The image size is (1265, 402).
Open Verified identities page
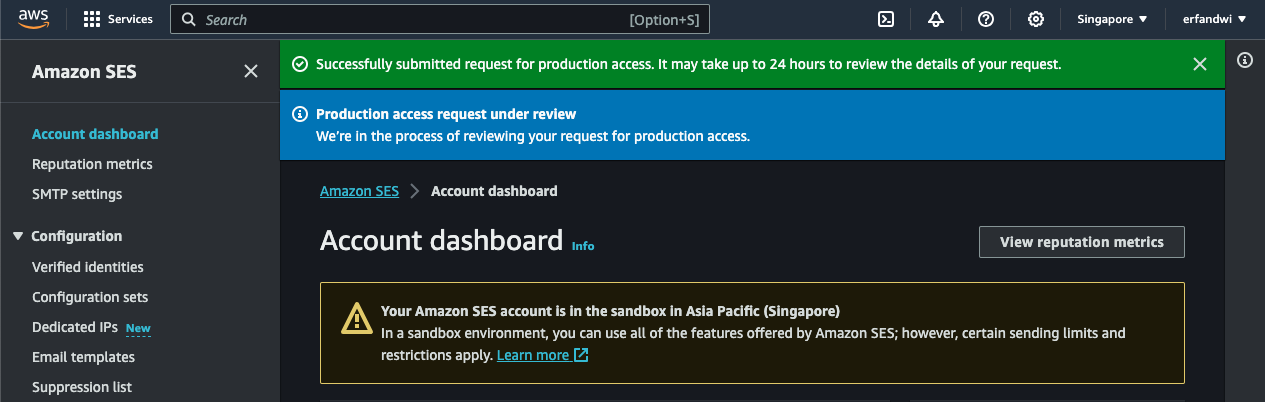pos(88,267)
